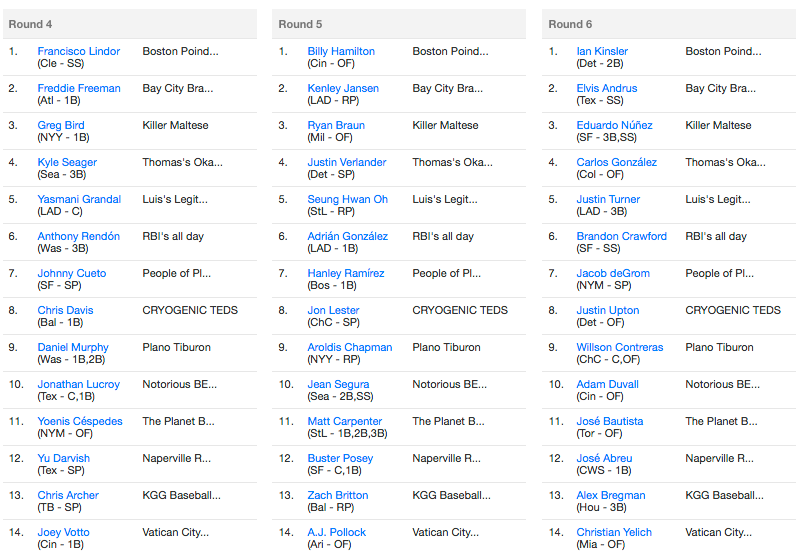Click Jacob deGrom player link
The width and height of the screenshot is (800, 560).
613,273
